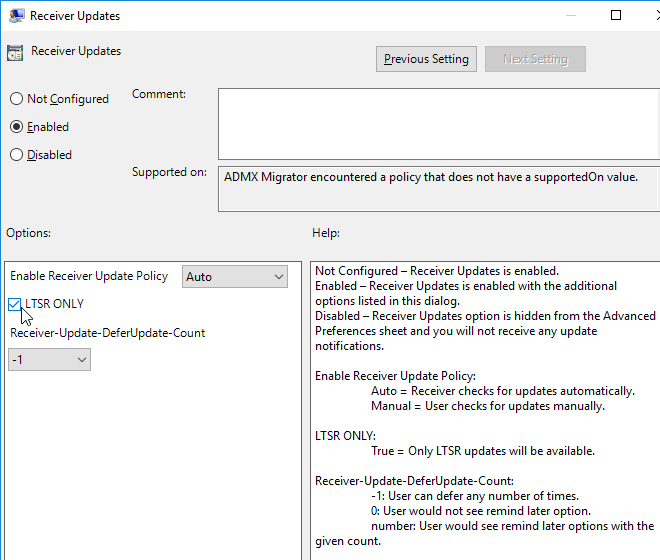
Task: Click the Receiver Updates title bar icon
Action: [16, 16]
